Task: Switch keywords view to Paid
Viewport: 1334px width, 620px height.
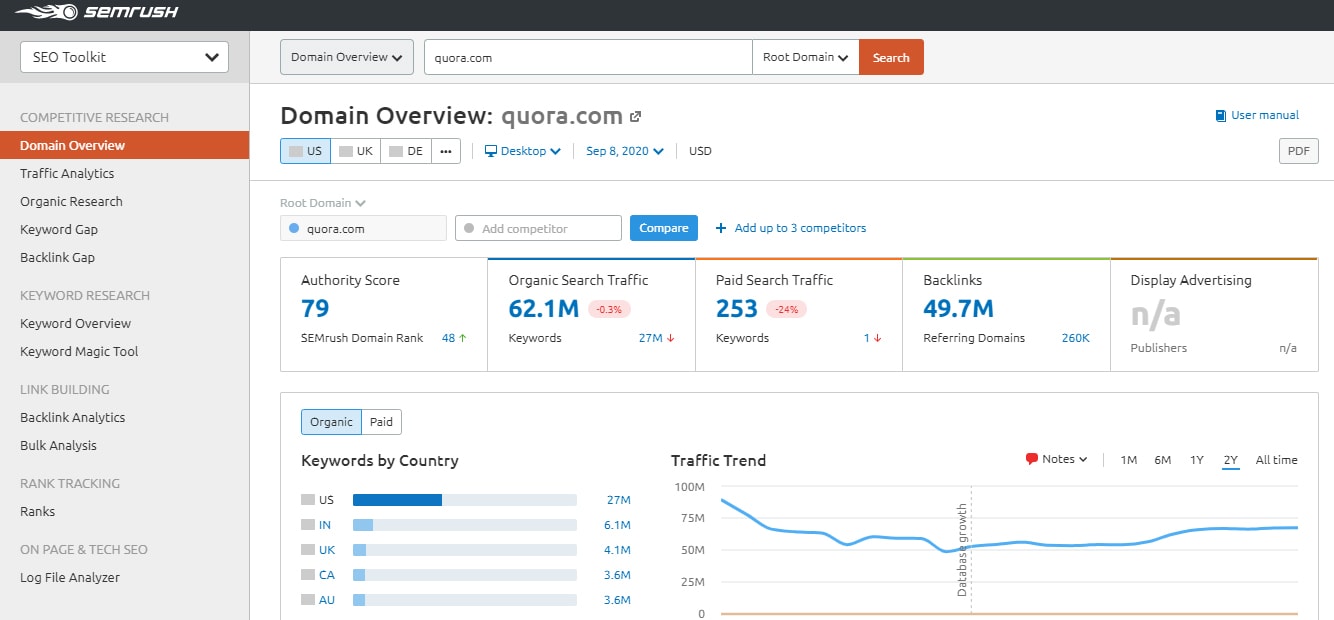Action: tap(381, 422)
